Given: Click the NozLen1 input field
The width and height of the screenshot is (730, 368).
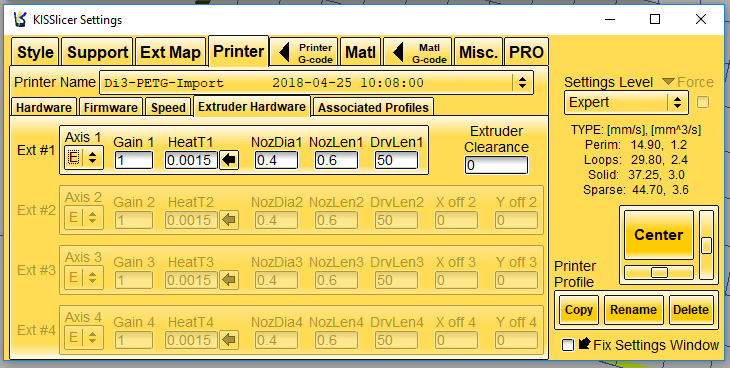Looking at the screenshot, I should 337,160.
